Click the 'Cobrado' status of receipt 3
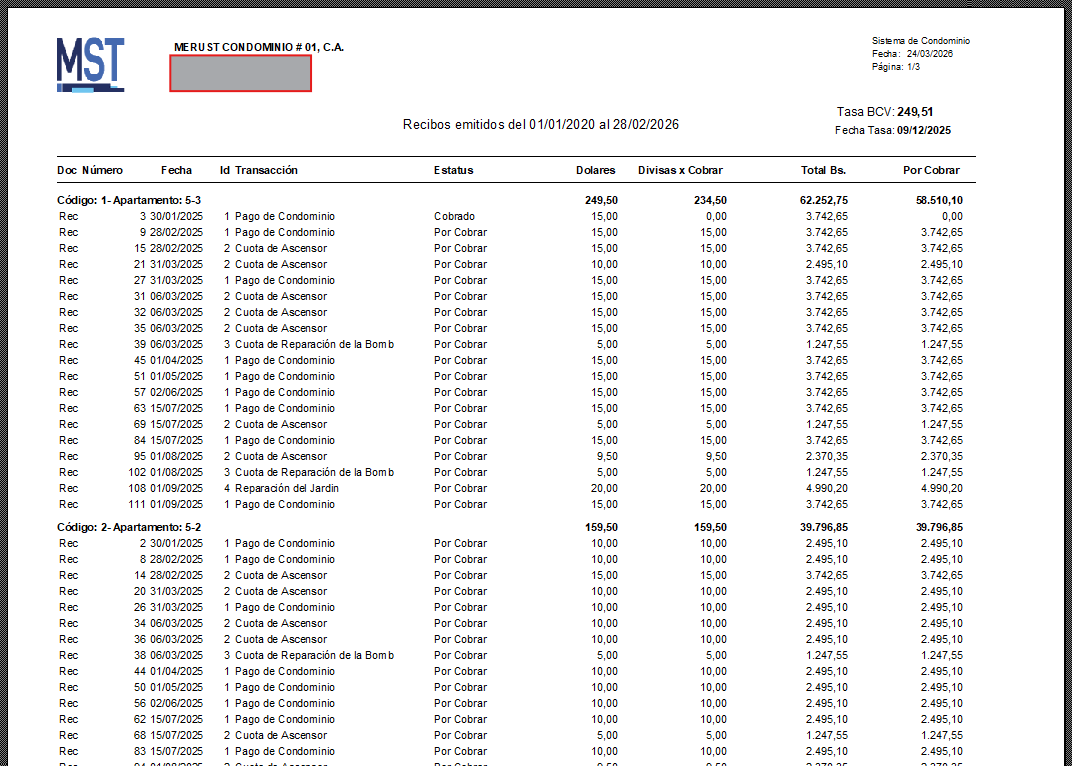The image size is (1072, 766). 454,216
